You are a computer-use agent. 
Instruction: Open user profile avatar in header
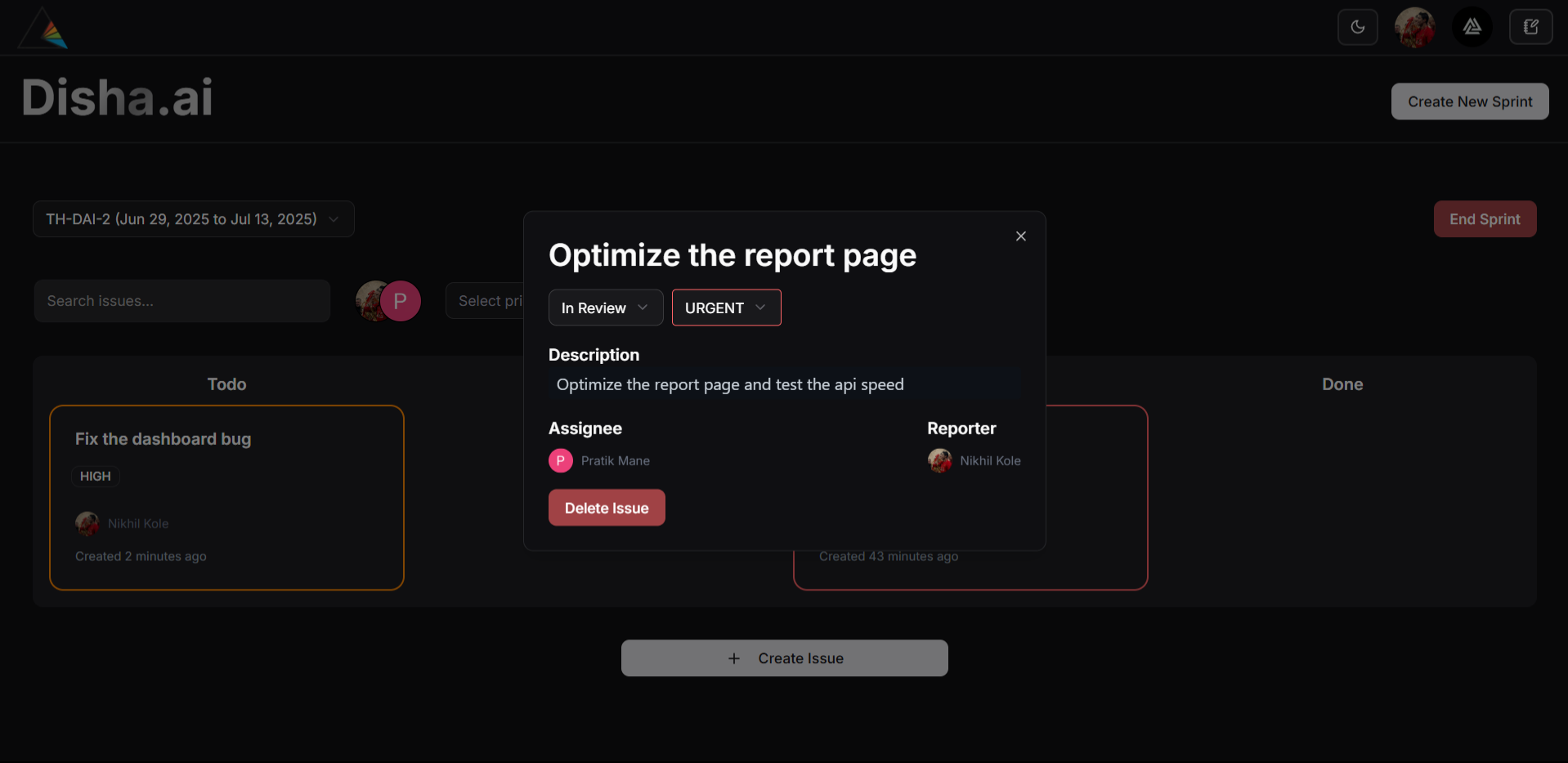click(x=1414, y=27)
